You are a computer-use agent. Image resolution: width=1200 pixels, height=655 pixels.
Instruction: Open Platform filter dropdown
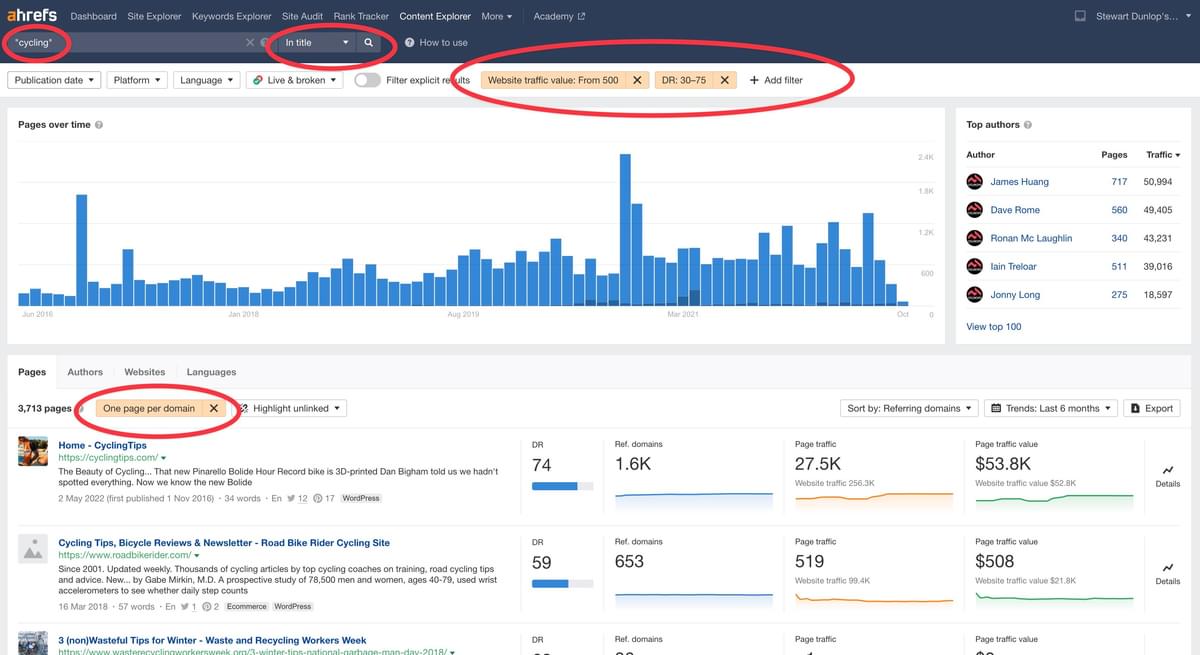[x=136, y=80]
